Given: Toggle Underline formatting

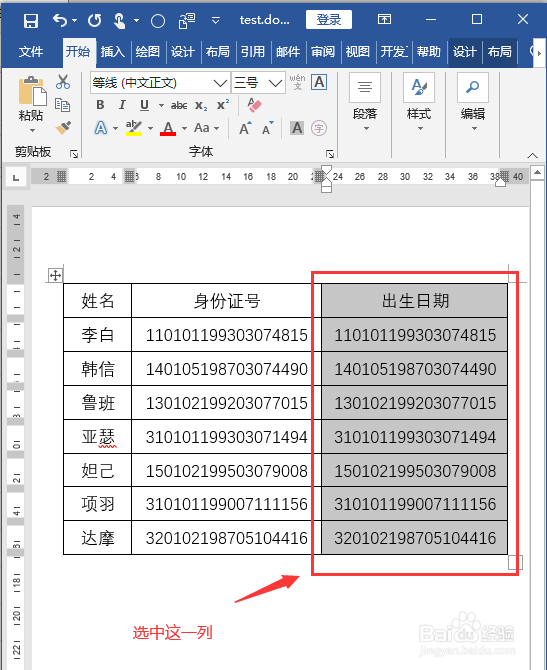Looking at the screenshot, I should [x=144, y=105].
